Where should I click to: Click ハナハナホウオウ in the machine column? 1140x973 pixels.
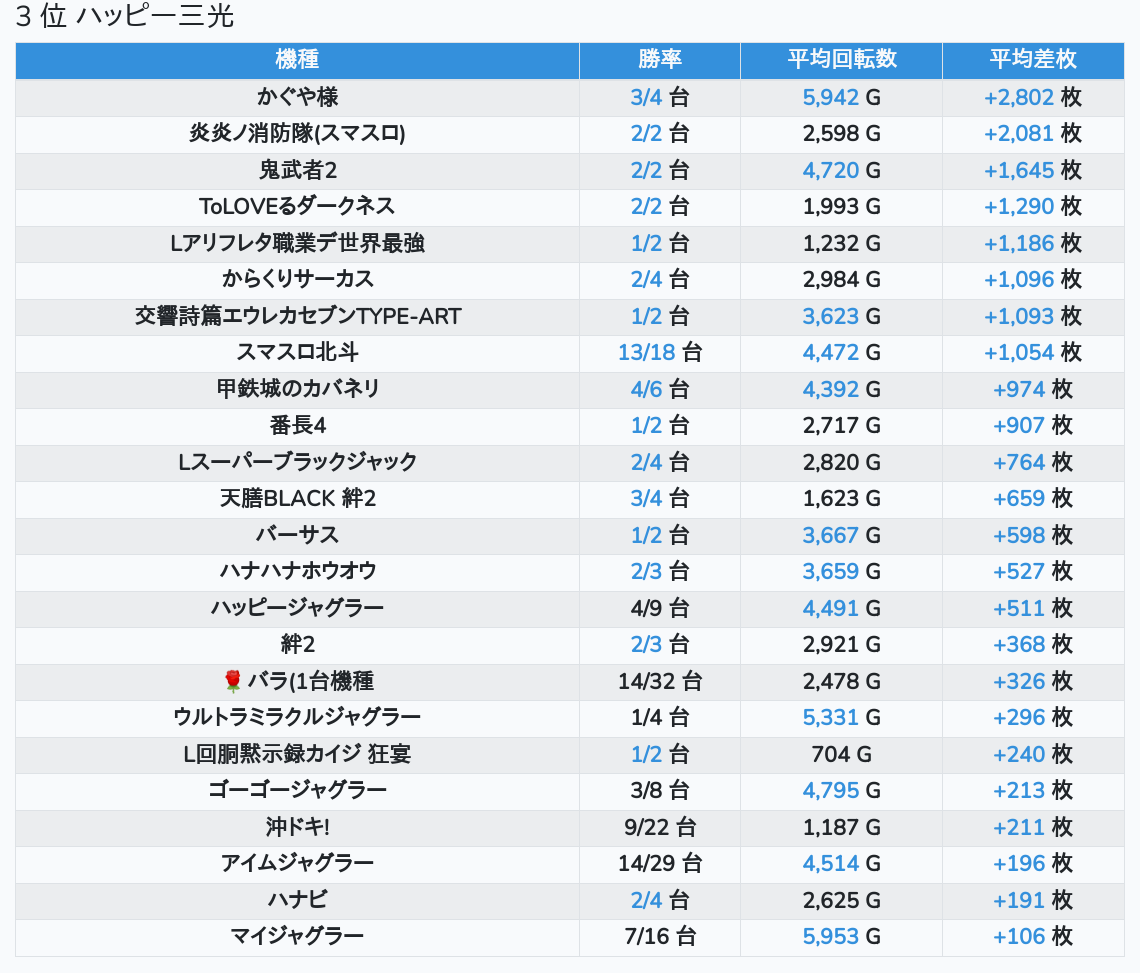(x=297, y=572)
